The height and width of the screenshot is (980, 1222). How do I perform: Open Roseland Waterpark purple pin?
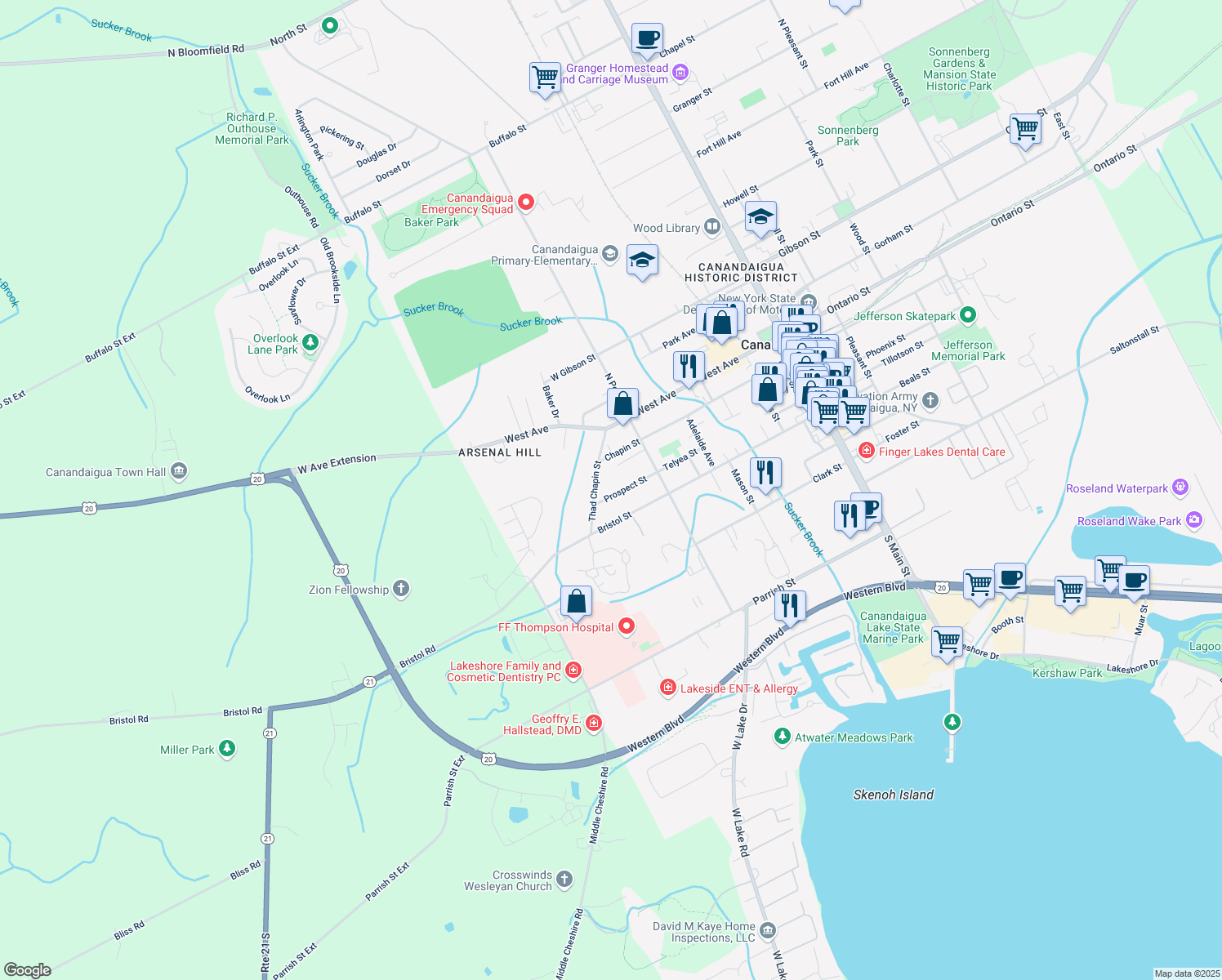tap(1180, 488)
